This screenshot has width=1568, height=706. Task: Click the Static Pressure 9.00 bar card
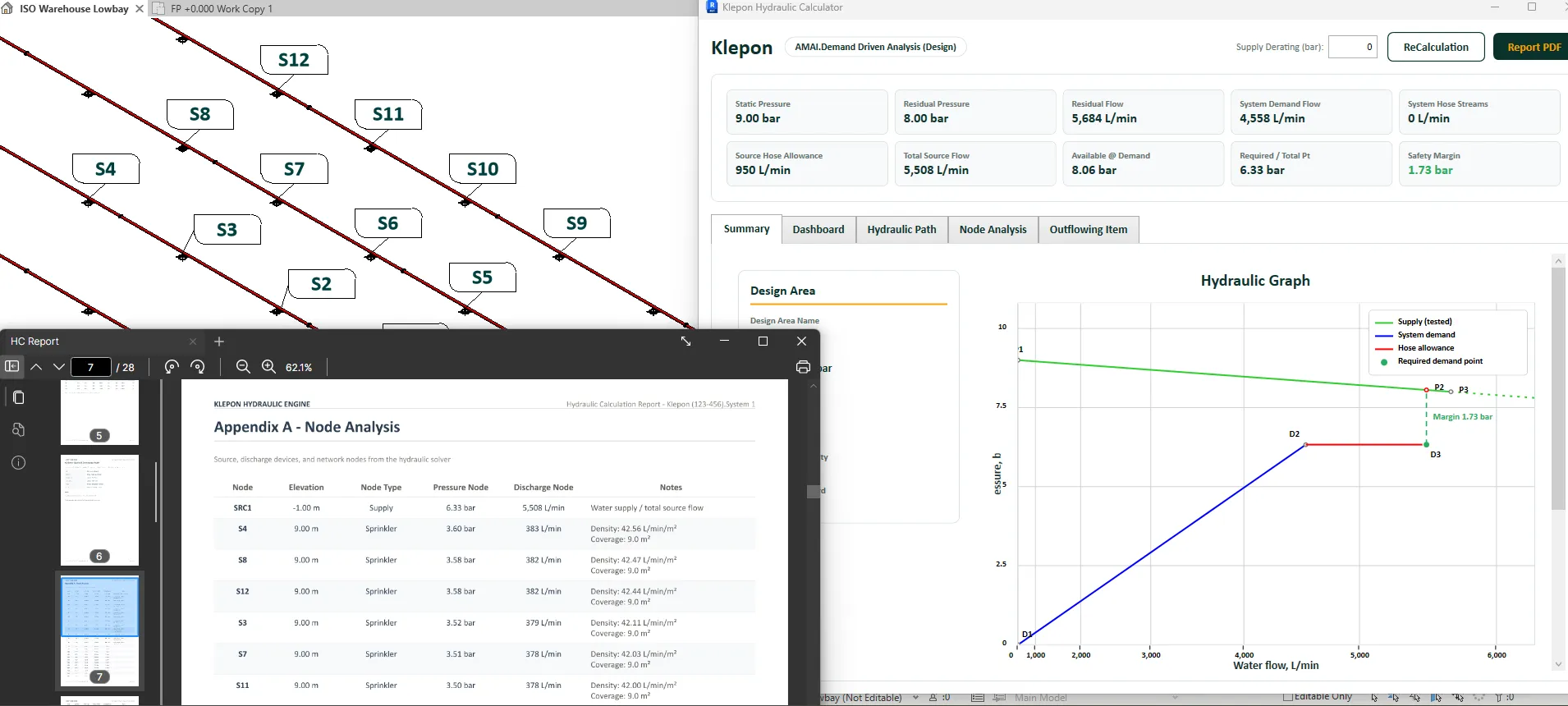pyautogui.click(x=807, y=112)
